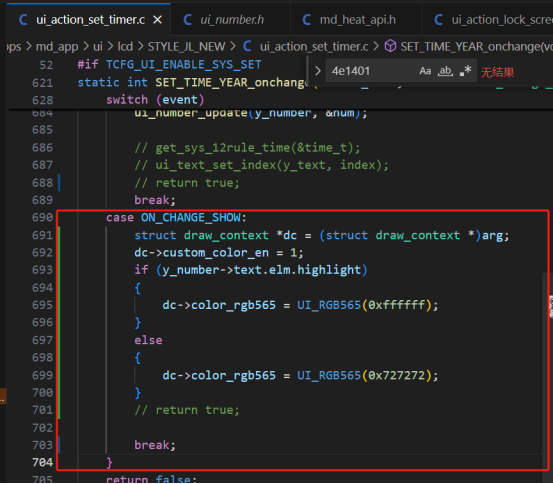The width and height of the screenshot is (553, 484).
Task: Click the 0xffffff color value
Action: point(396,305)
